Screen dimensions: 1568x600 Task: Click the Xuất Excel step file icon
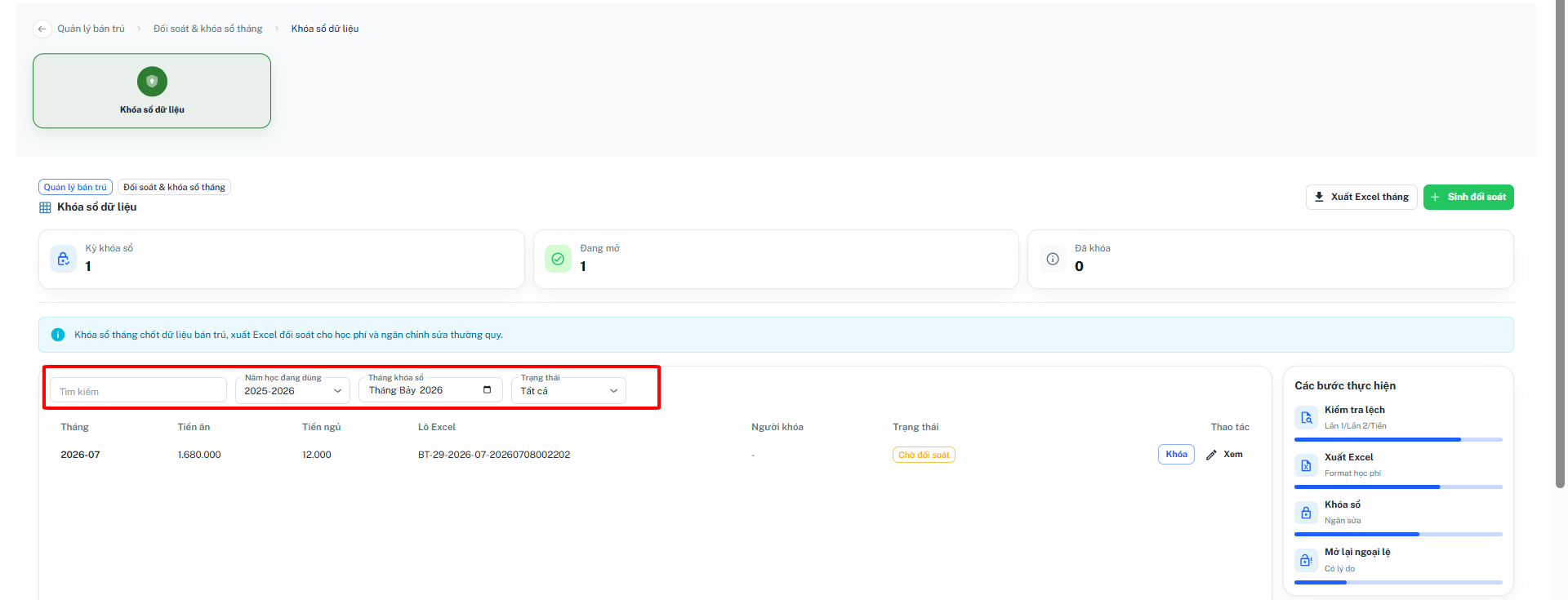click(1306, 465)
